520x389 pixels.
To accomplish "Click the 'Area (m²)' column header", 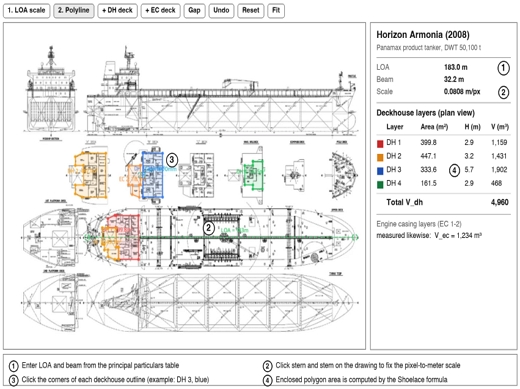I will point(434,127).
